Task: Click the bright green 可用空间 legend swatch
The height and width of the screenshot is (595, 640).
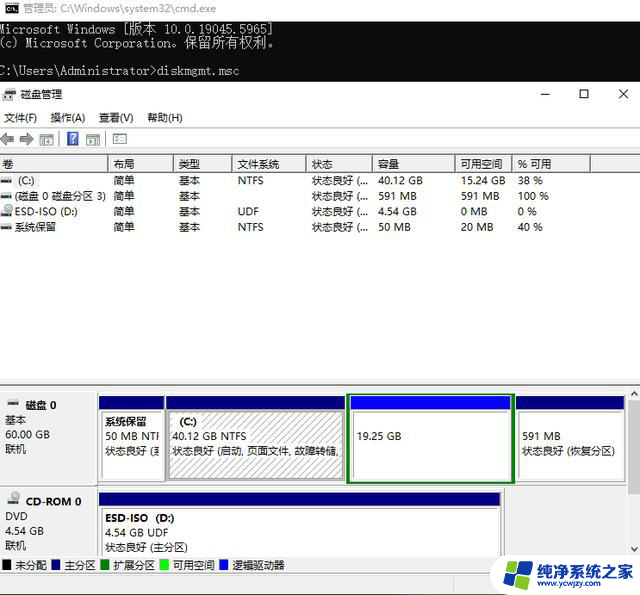Action: 164,565
